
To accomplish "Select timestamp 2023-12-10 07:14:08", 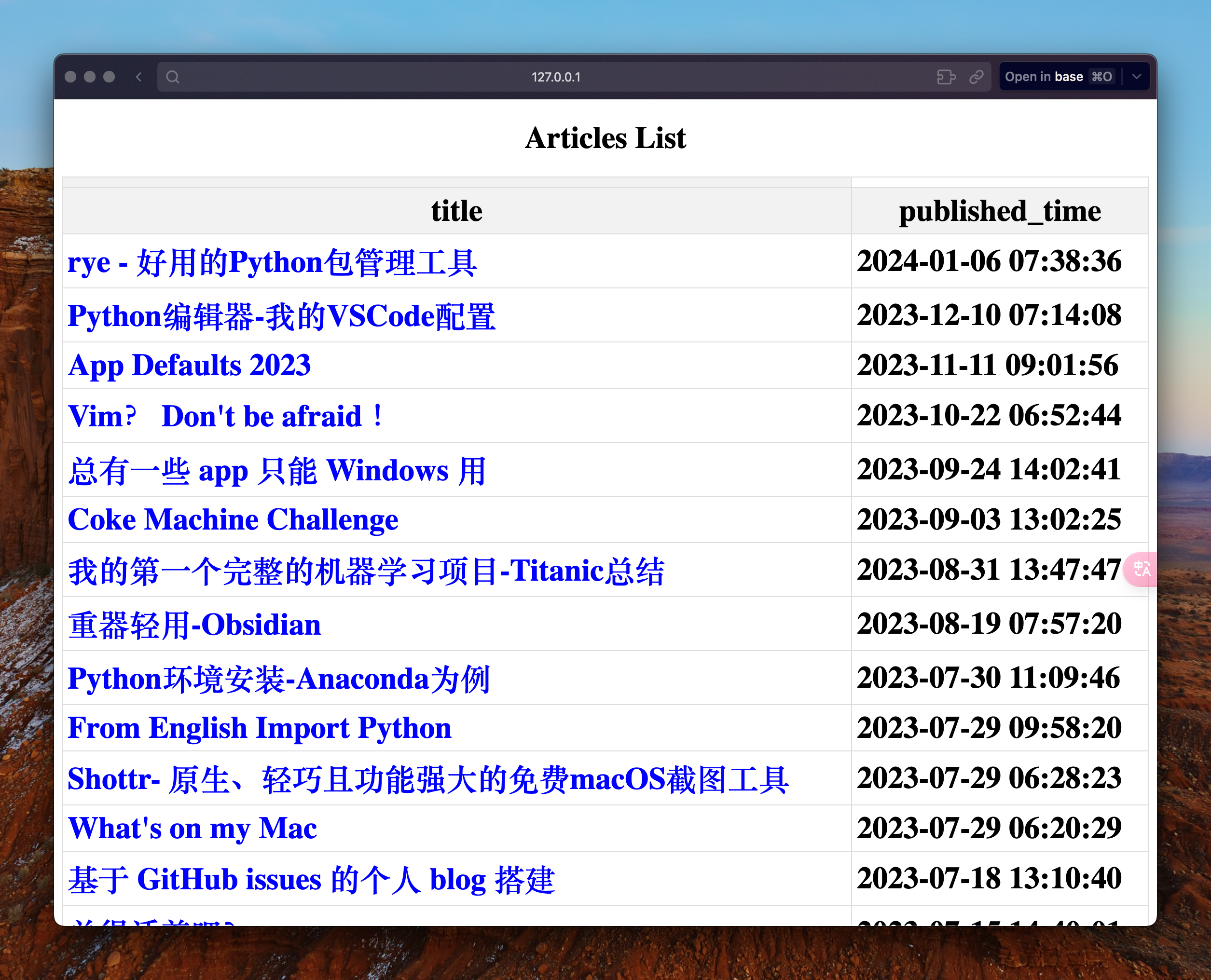I will pyautogui.click(x=989, y=315).
